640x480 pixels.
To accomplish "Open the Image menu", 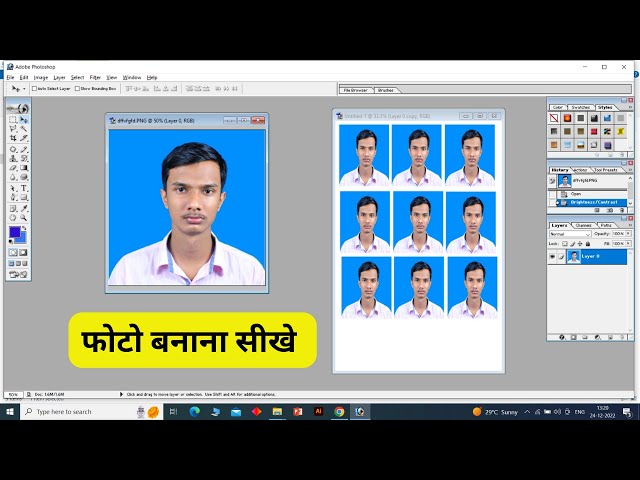I will point(40,77).
